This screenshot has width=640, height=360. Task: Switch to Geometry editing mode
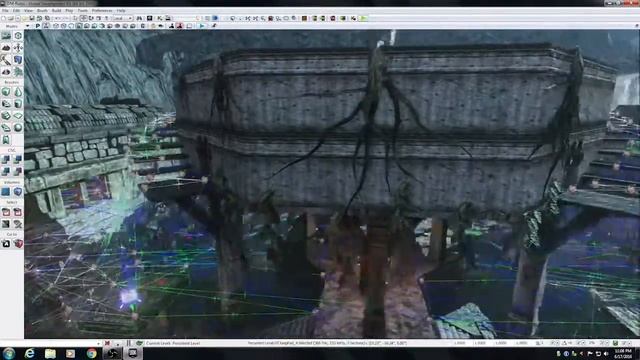click(18, 36)
